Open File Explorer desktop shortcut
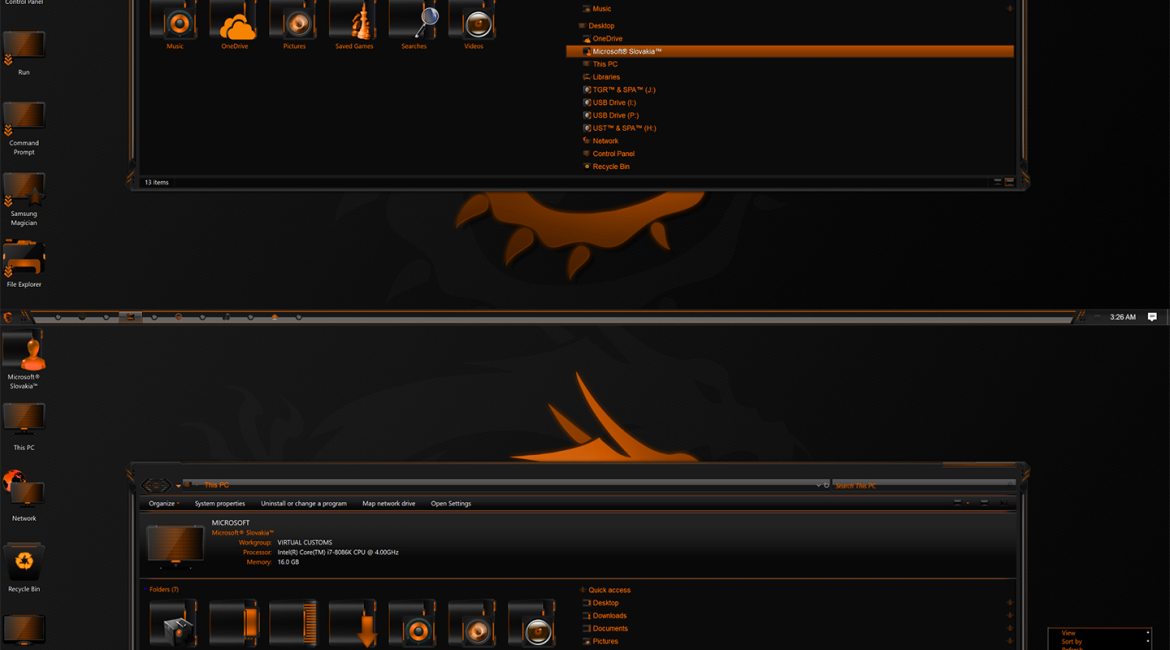Image resolution: width=1170 pixels, height=650 pixels. 24,260
